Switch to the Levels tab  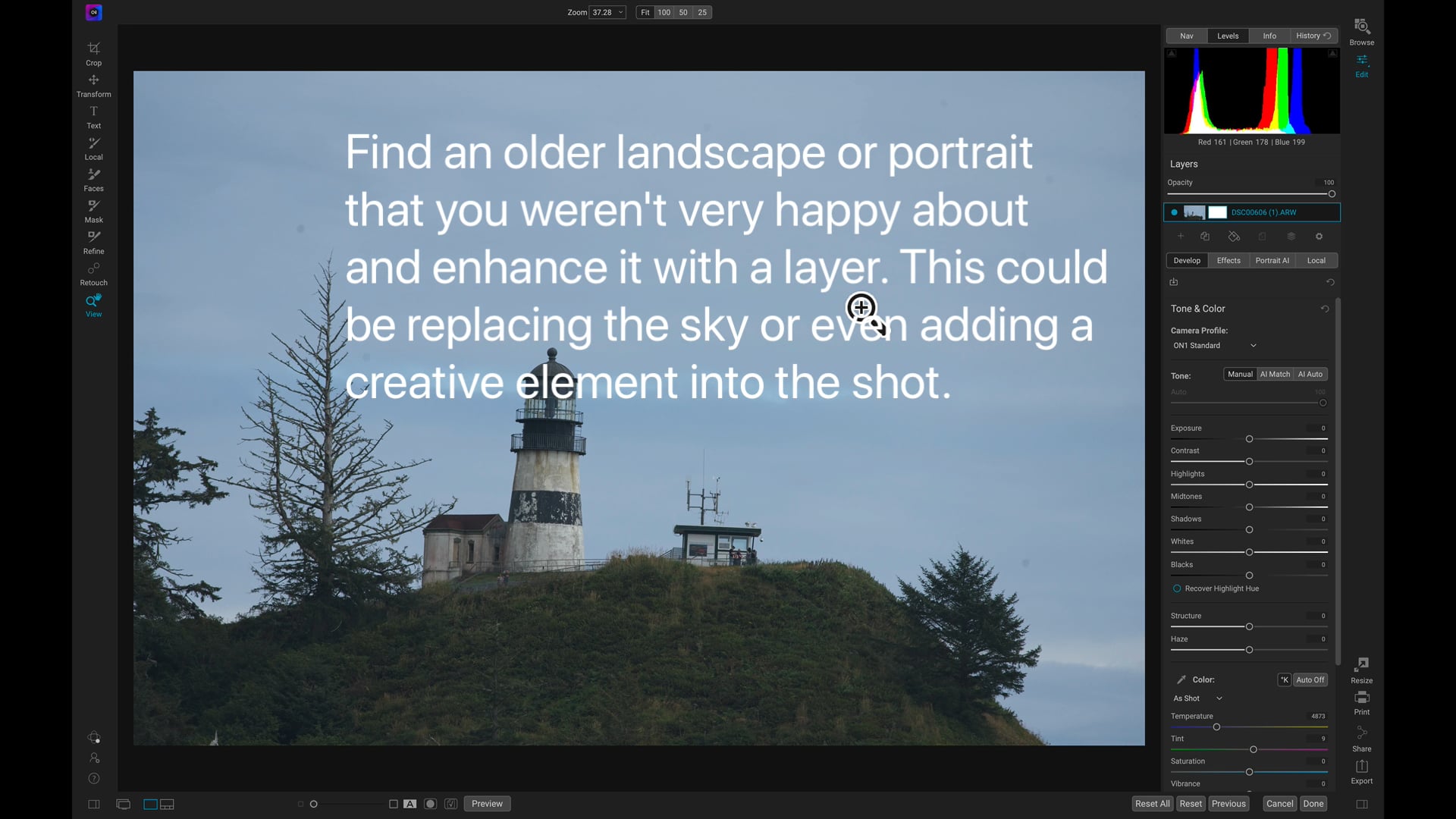tap(1228, 36)
